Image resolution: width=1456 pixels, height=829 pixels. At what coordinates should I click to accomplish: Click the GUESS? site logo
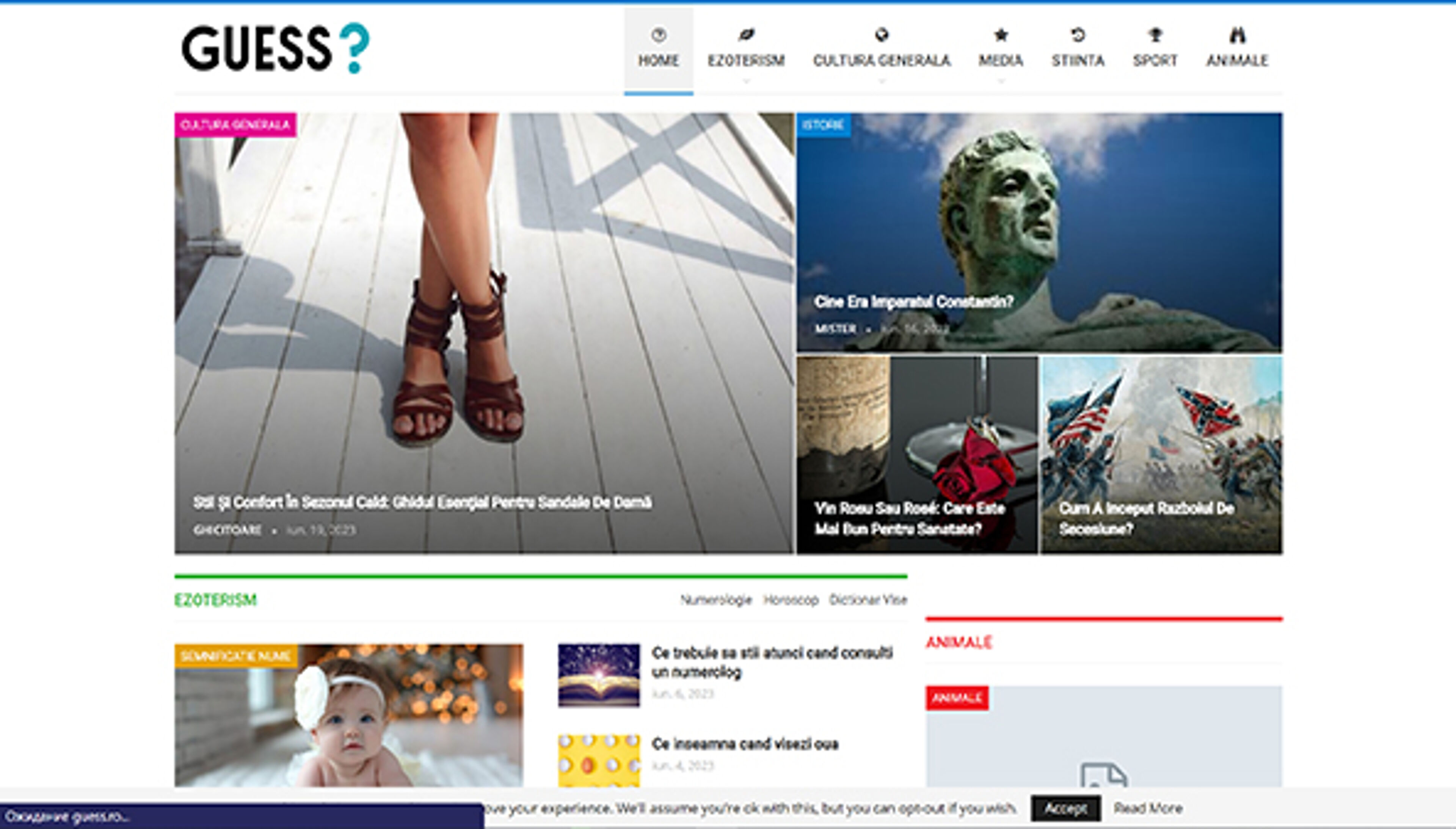pos(275,49)
